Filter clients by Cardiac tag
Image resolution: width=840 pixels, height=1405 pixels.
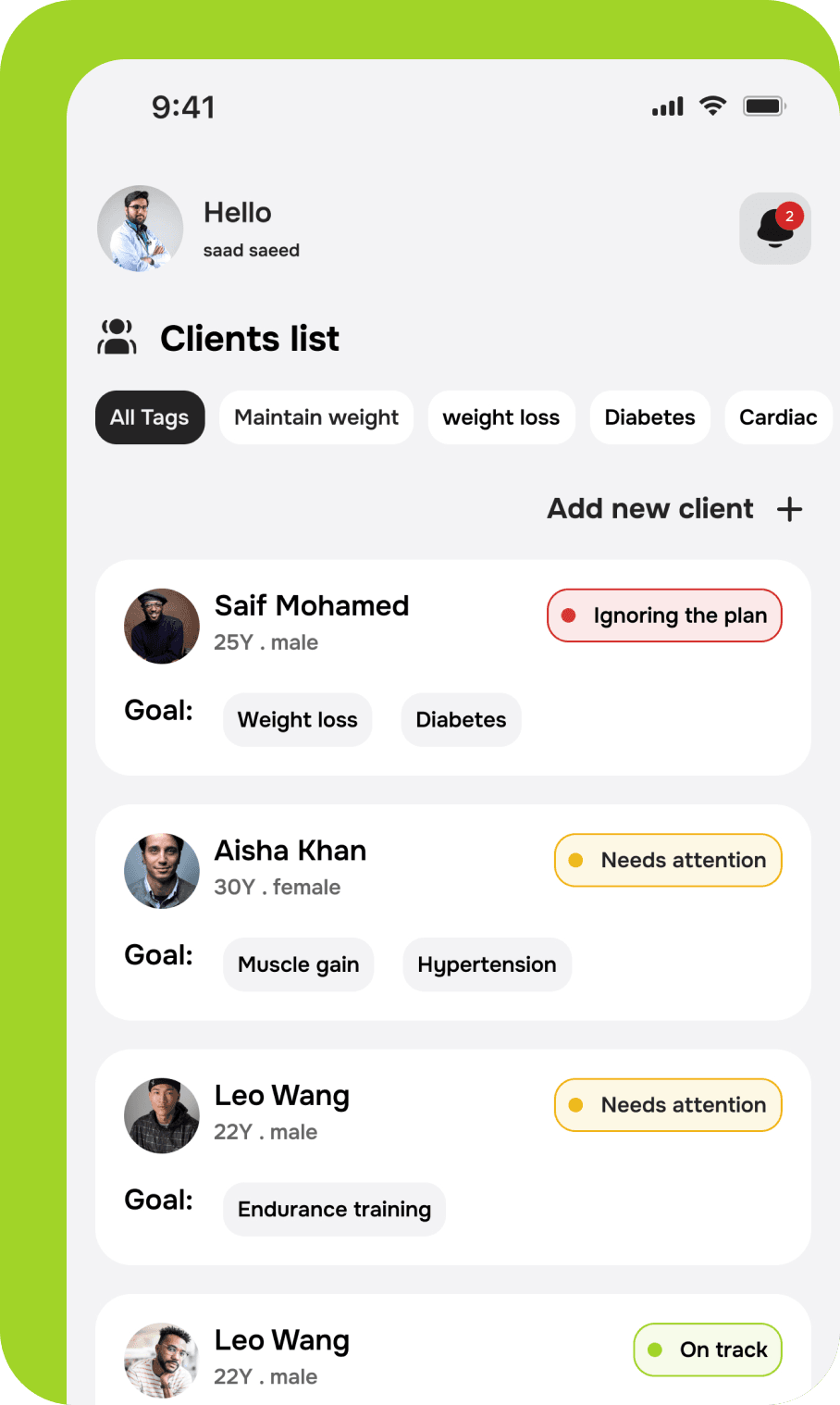(778, 417)
